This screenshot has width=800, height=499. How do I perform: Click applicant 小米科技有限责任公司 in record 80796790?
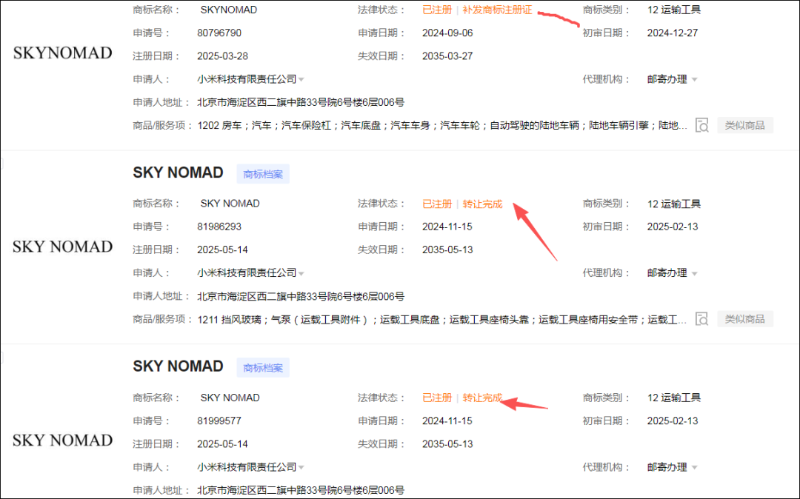pyautogui.click(x=247, y=79)
